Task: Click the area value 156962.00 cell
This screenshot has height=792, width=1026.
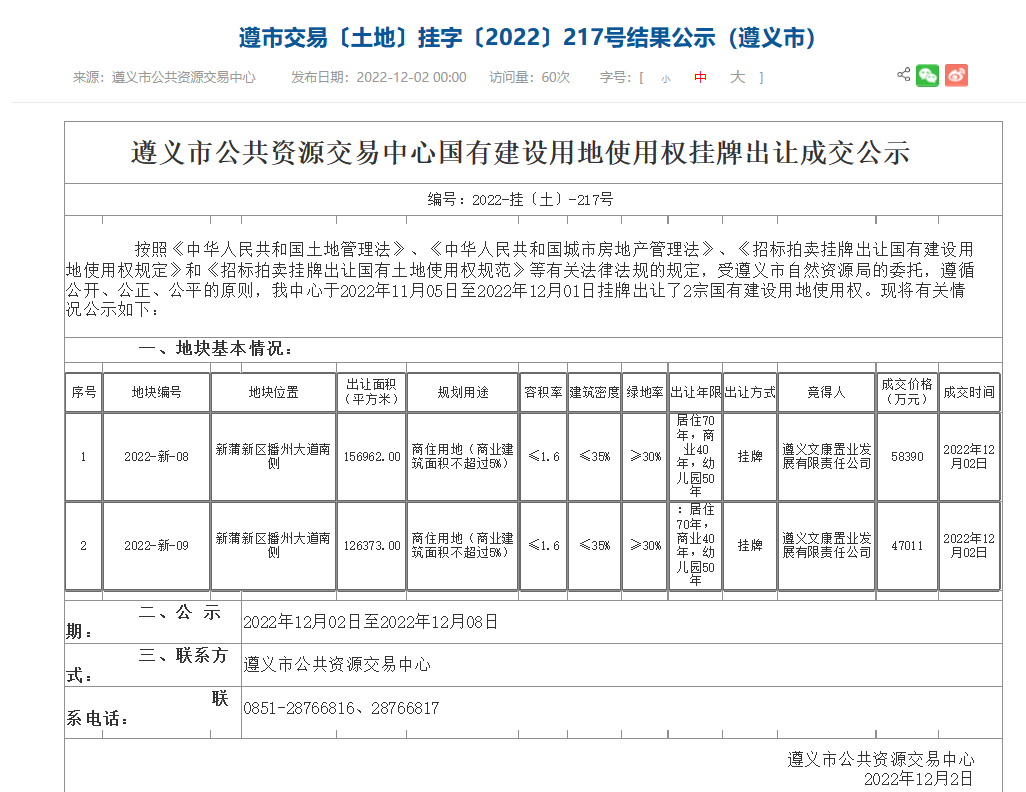Action: 371,457
